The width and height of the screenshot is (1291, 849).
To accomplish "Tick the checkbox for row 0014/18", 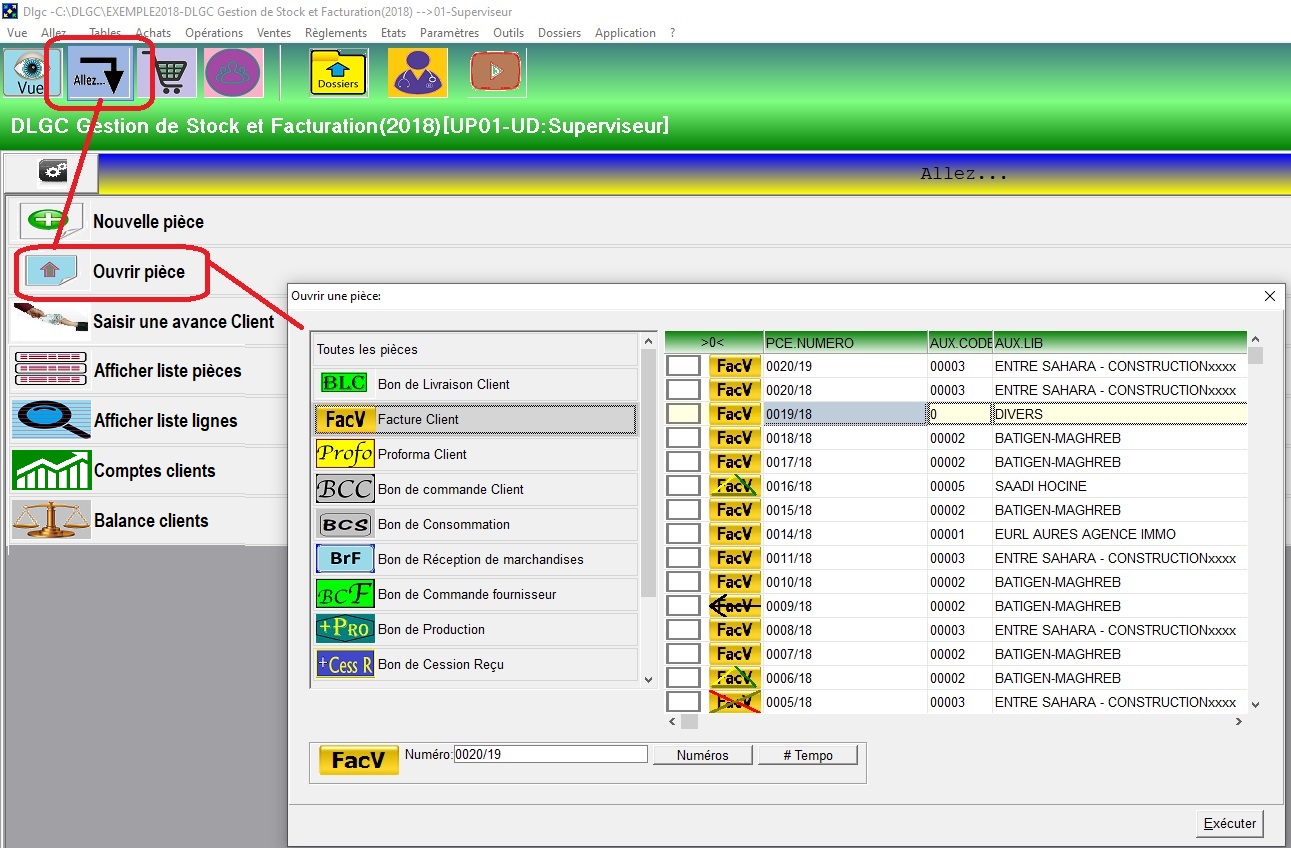I will (x=684, y=534).
